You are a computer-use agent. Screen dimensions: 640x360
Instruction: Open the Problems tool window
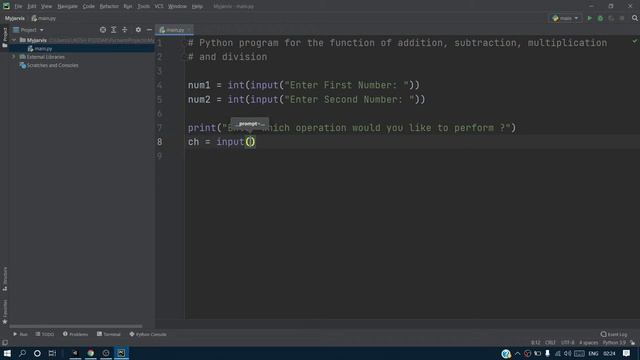[75, 334]
